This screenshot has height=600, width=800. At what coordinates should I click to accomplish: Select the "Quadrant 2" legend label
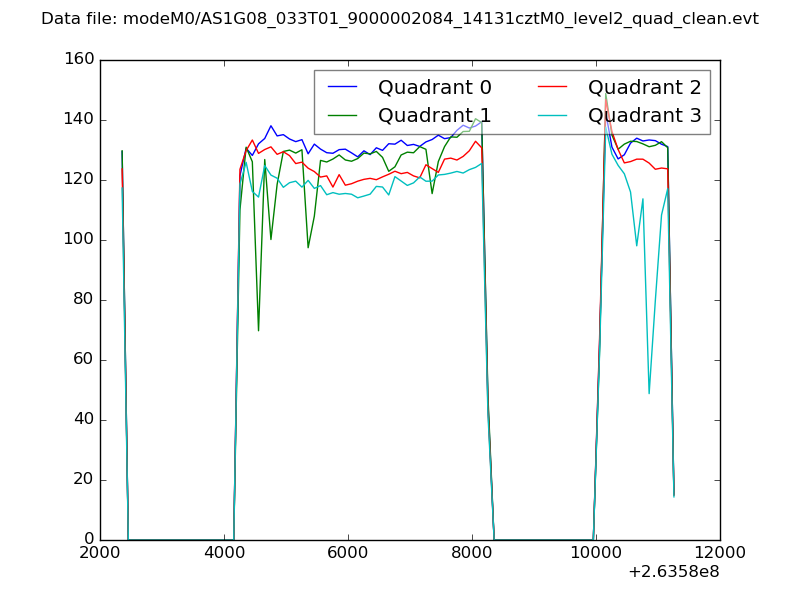(x=644, y=88)
